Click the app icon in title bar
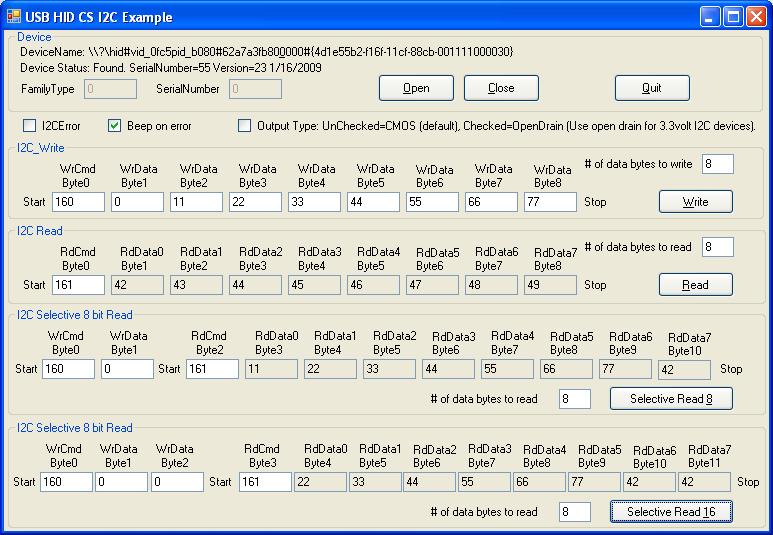Viewport: 773px width, 535px height. [x=13, y=16]
